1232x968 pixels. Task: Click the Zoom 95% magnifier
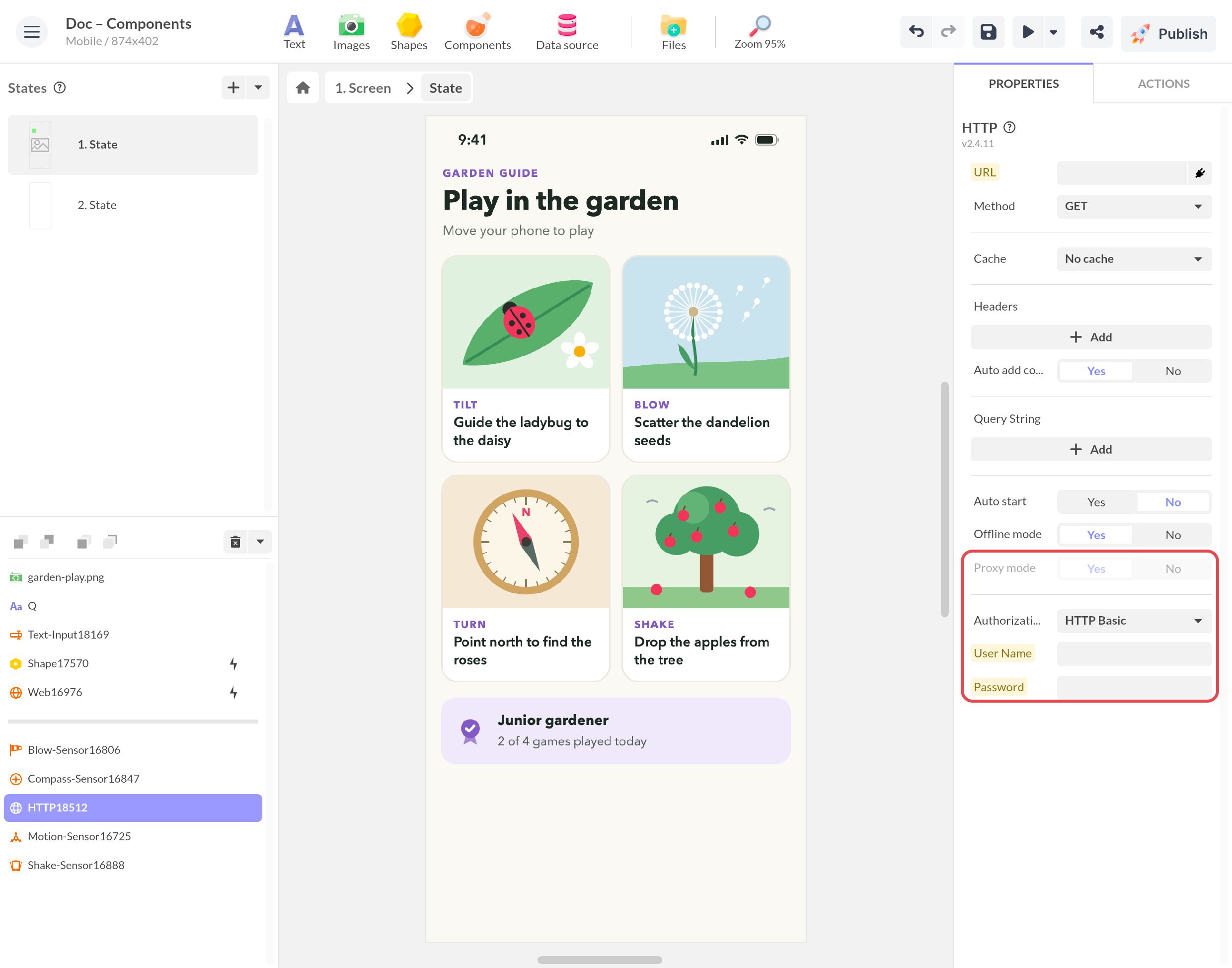click(760, 32)
